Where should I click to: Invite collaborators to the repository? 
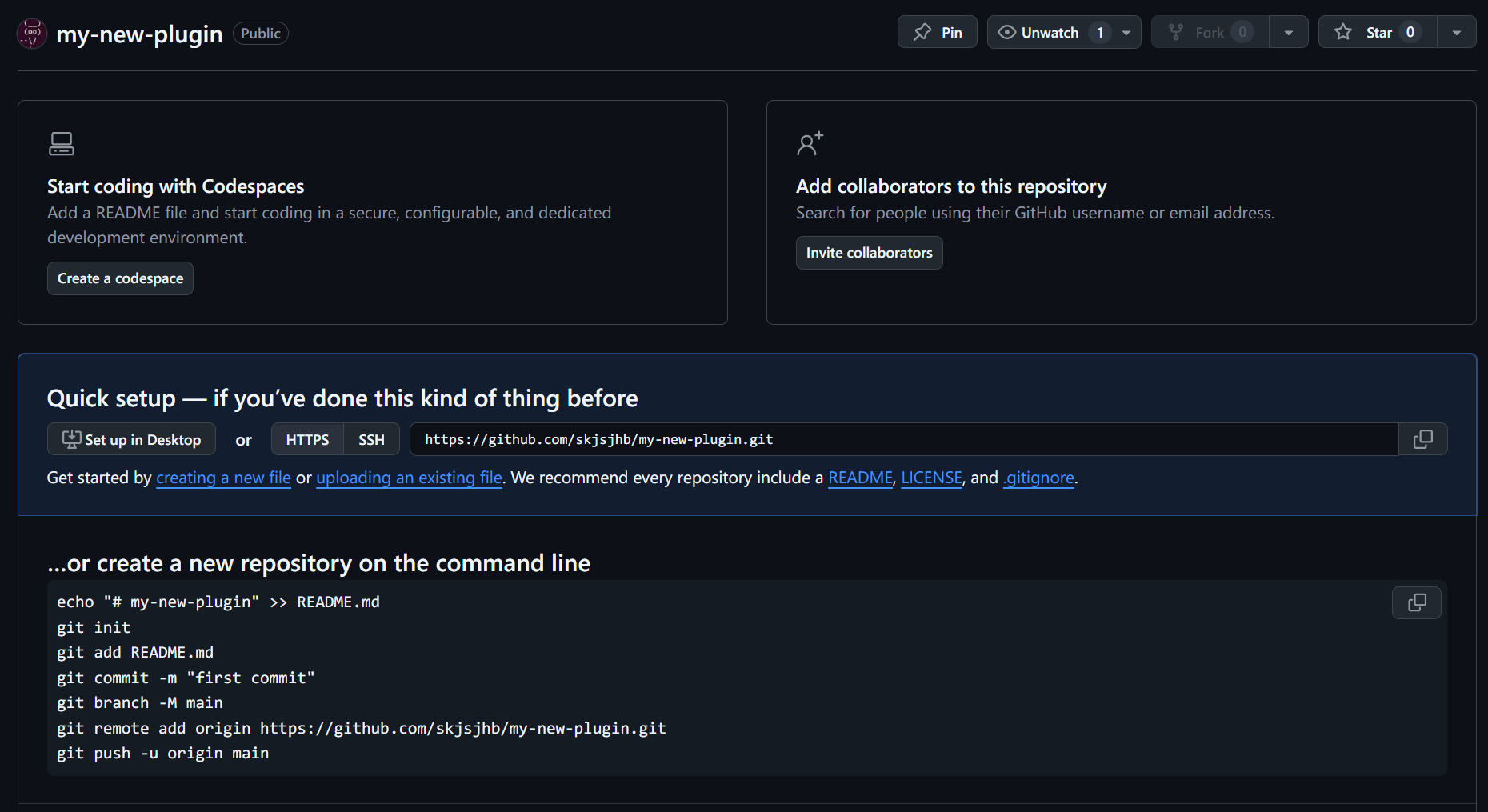click(x=869, y=252)
